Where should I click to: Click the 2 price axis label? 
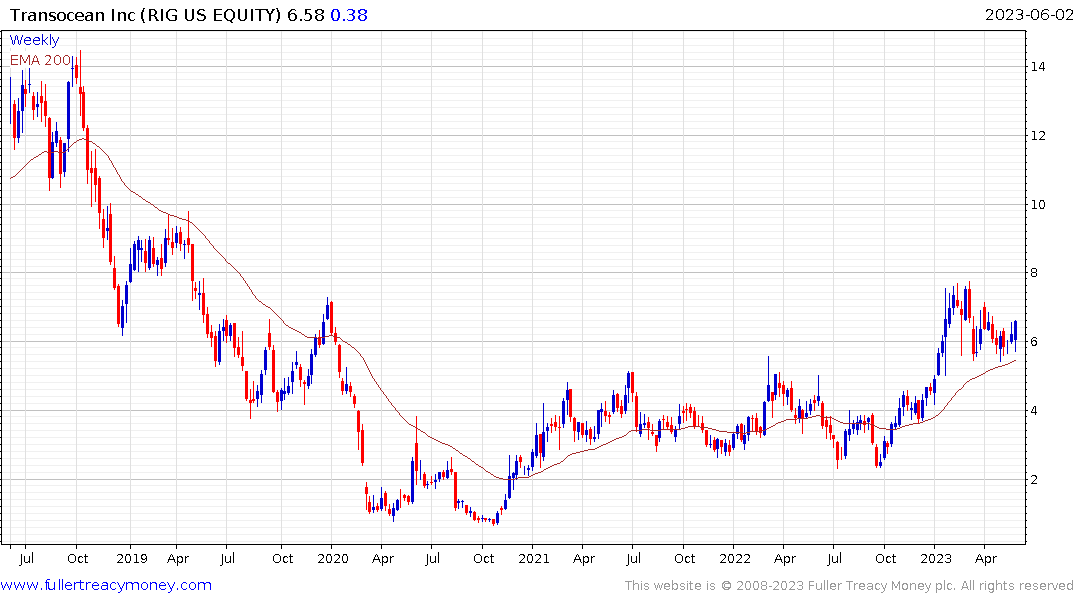1035,479
